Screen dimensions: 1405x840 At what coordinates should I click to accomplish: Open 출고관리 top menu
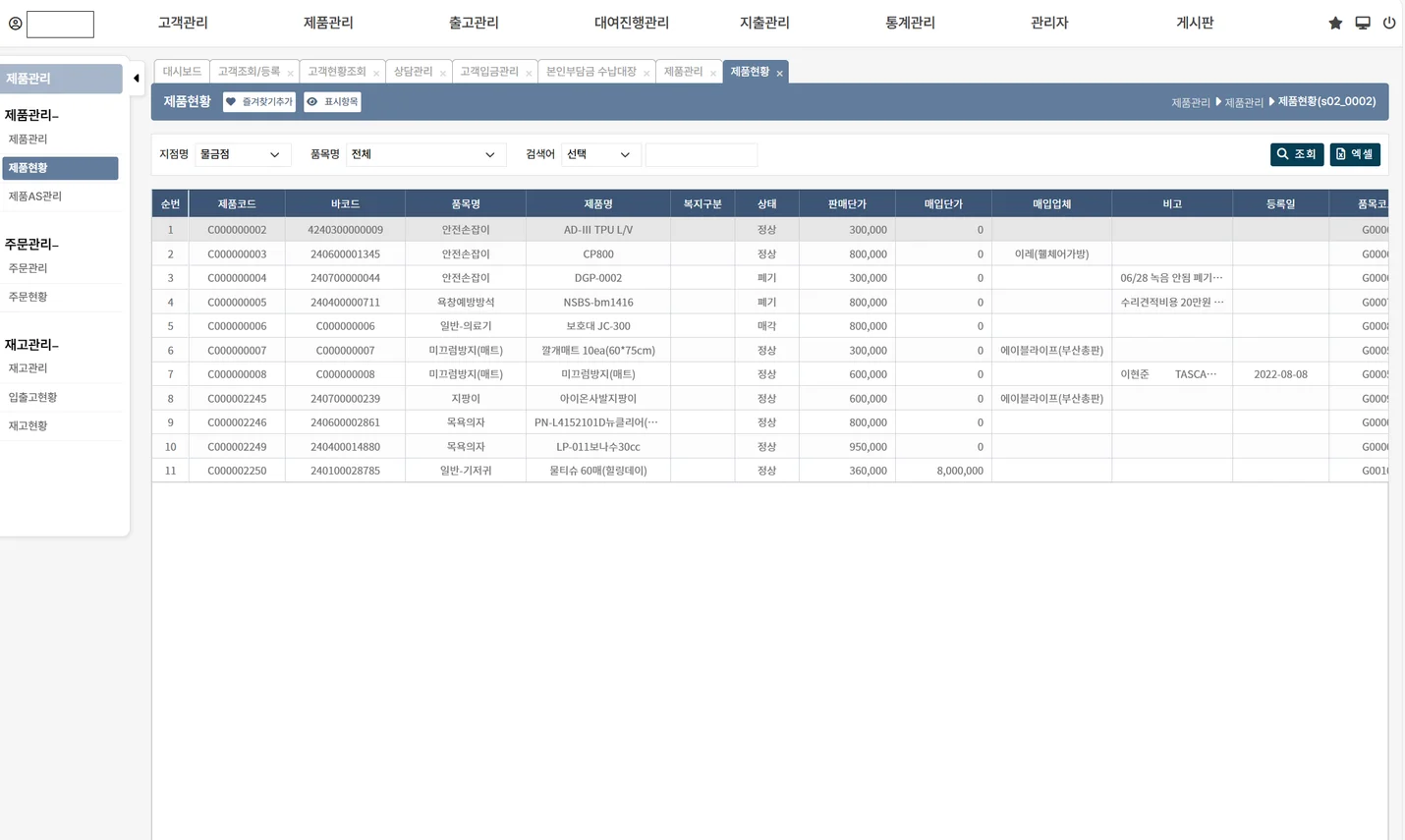(x=474, y=23)
